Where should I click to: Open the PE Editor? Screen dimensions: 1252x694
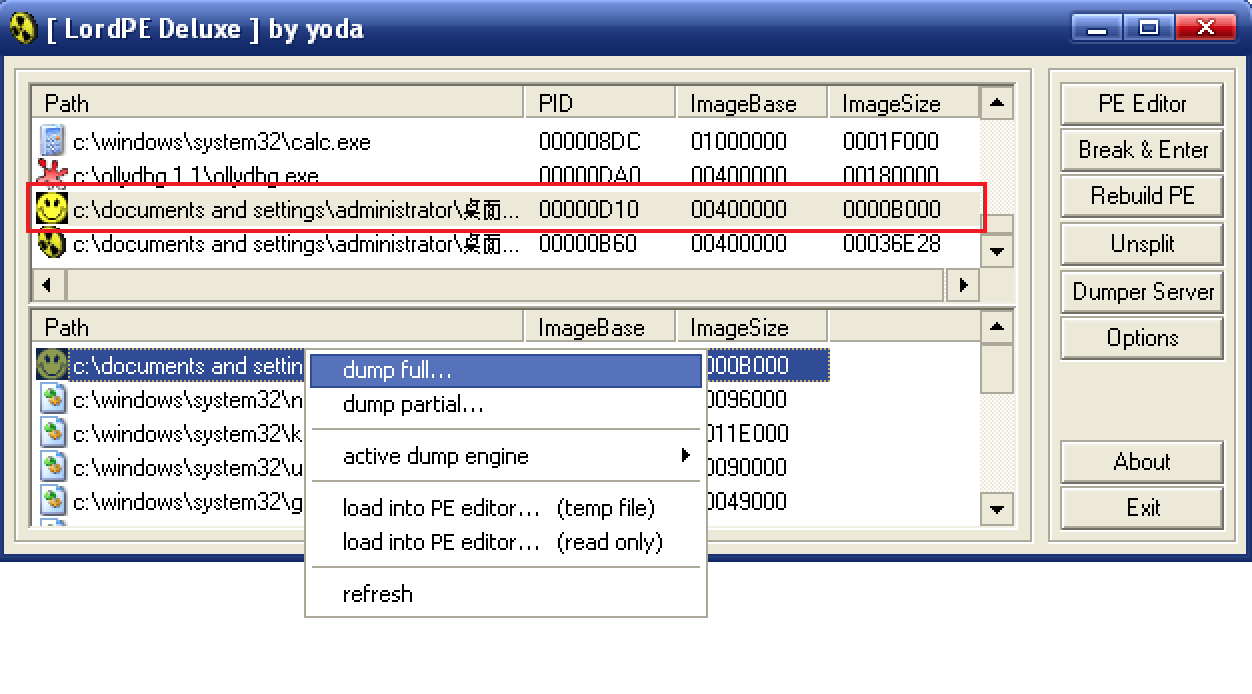coord(1141,104)
